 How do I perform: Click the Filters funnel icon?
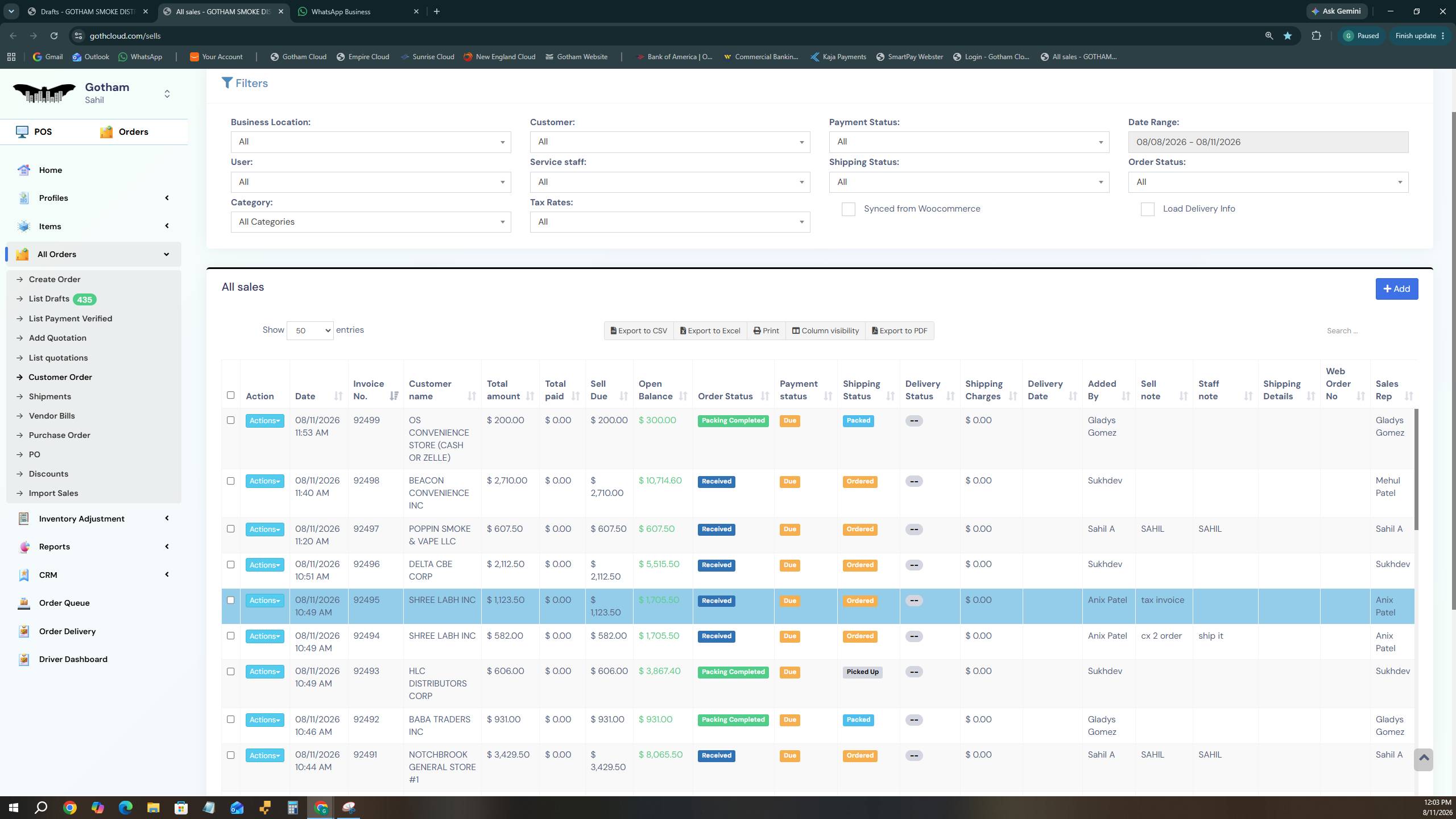click(227, 83)
